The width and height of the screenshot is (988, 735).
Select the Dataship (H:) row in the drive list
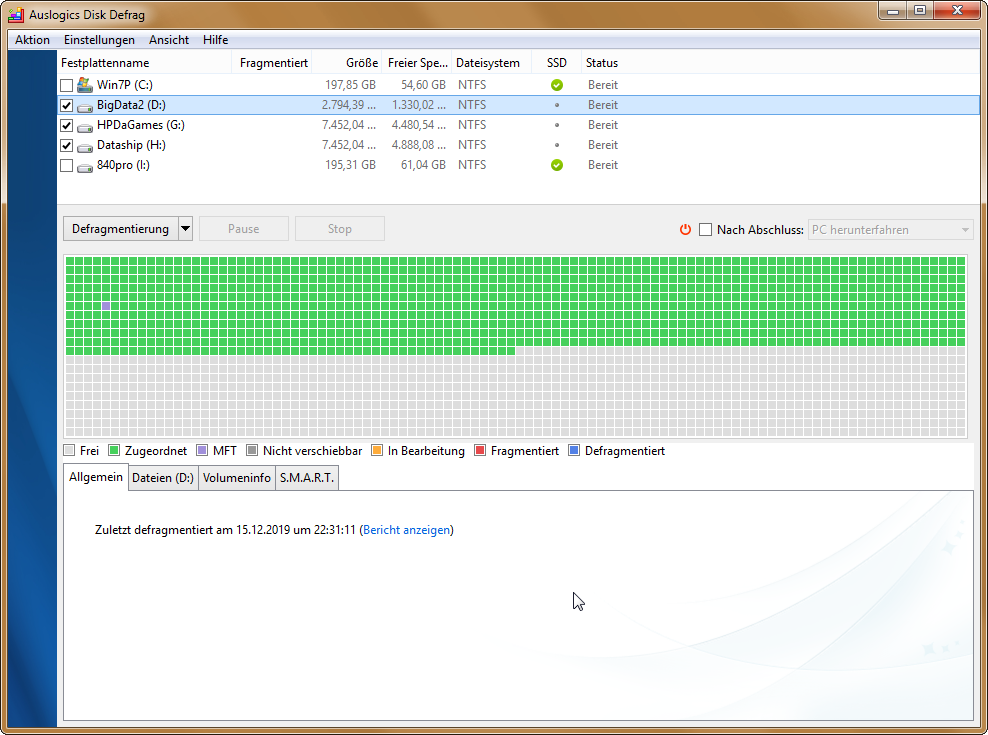click(300, 145)
